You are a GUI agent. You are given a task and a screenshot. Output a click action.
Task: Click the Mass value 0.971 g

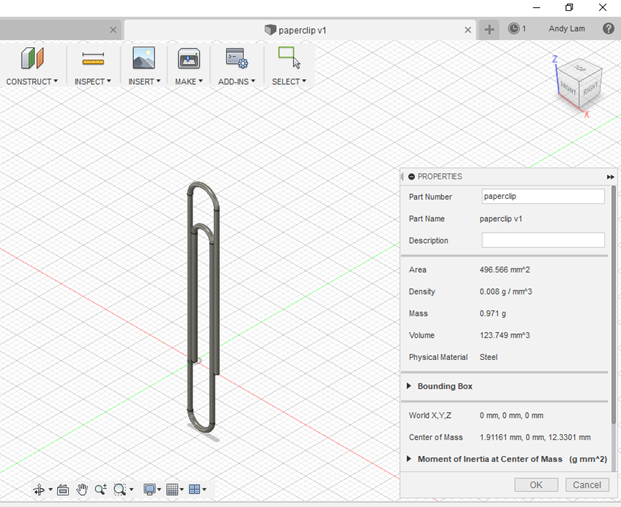coord(493,313)
